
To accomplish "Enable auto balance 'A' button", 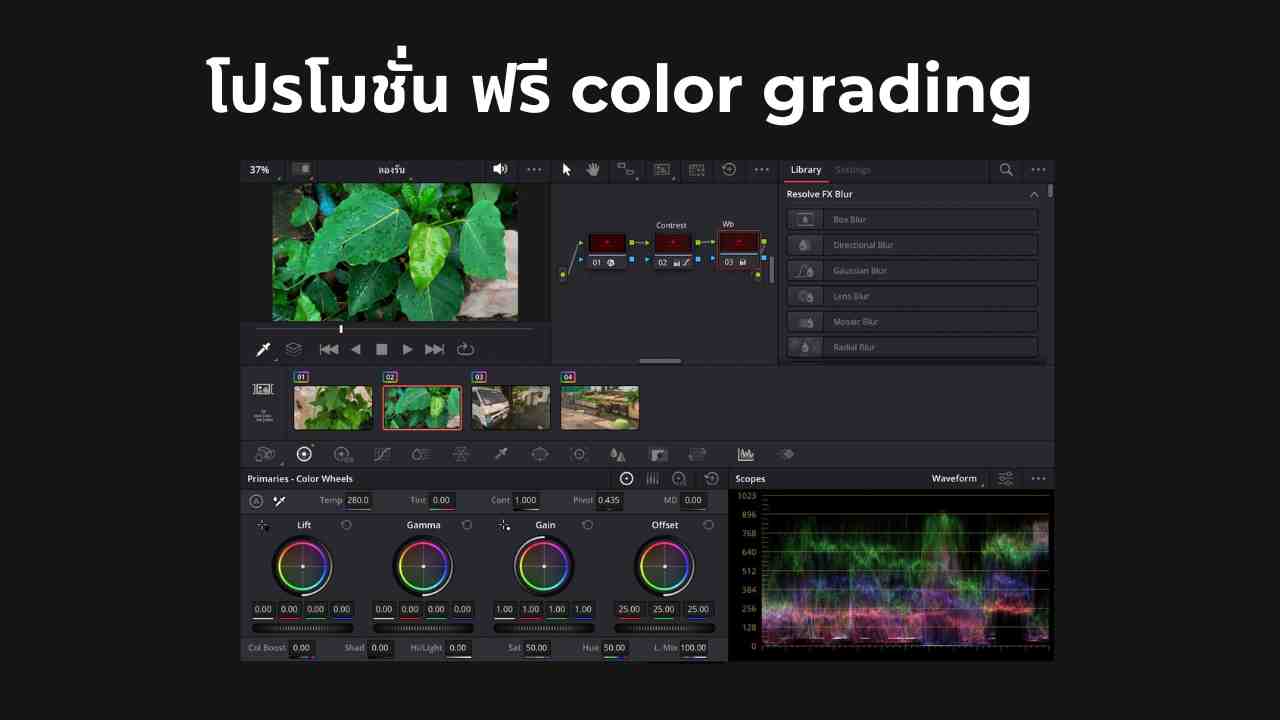I will [256, 500].
